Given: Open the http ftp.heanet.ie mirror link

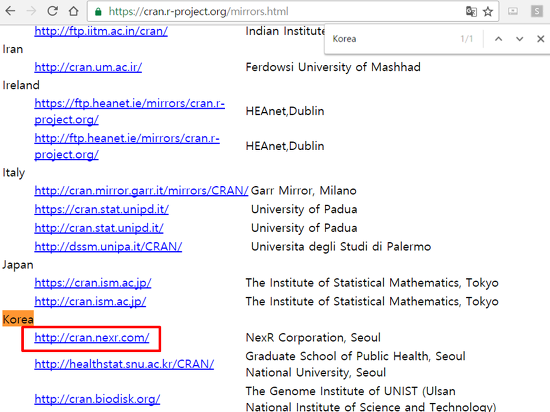Looking at the screenshot, I should (127, 146).
